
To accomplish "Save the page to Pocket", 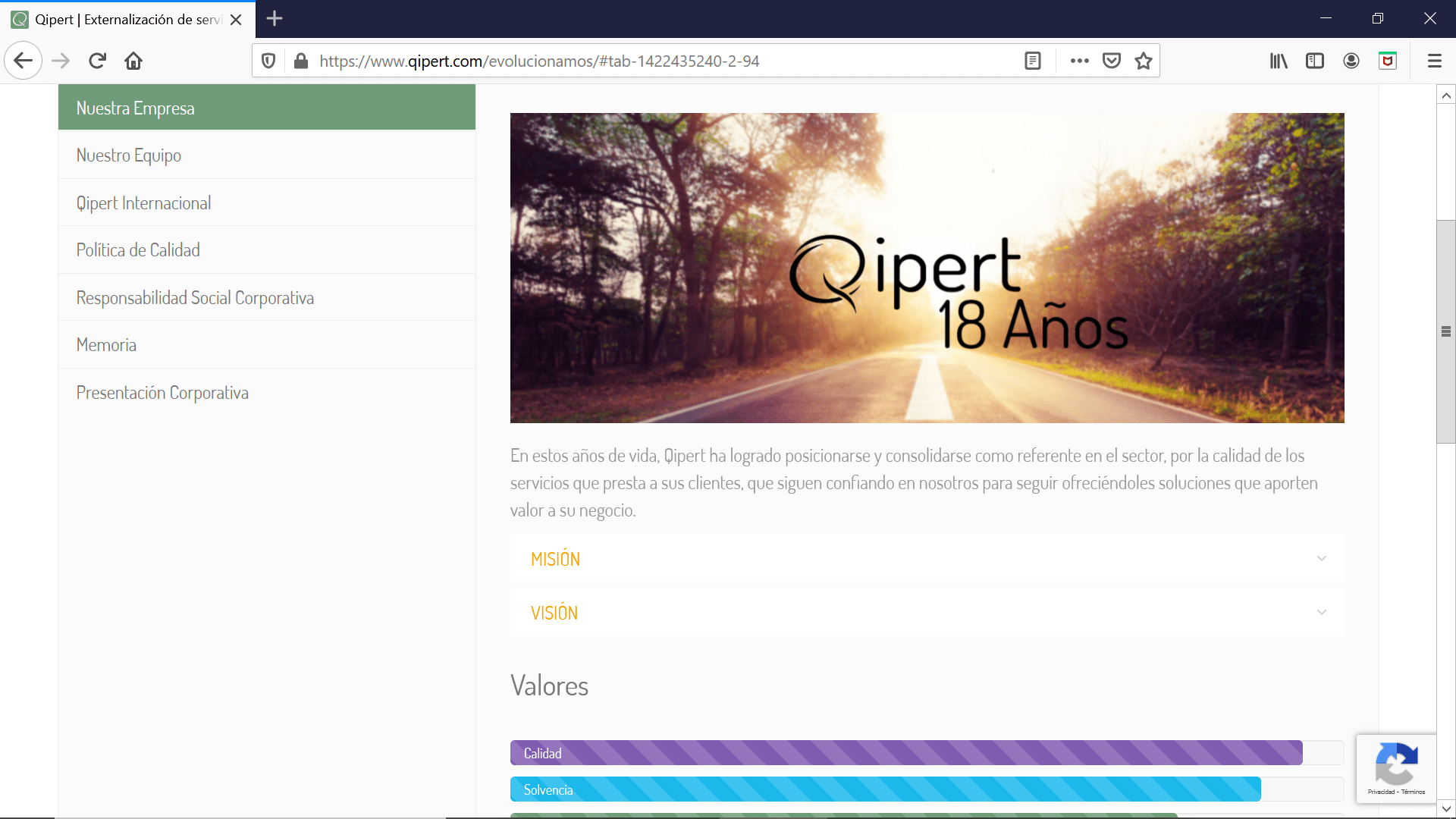I will point(1112,61).
